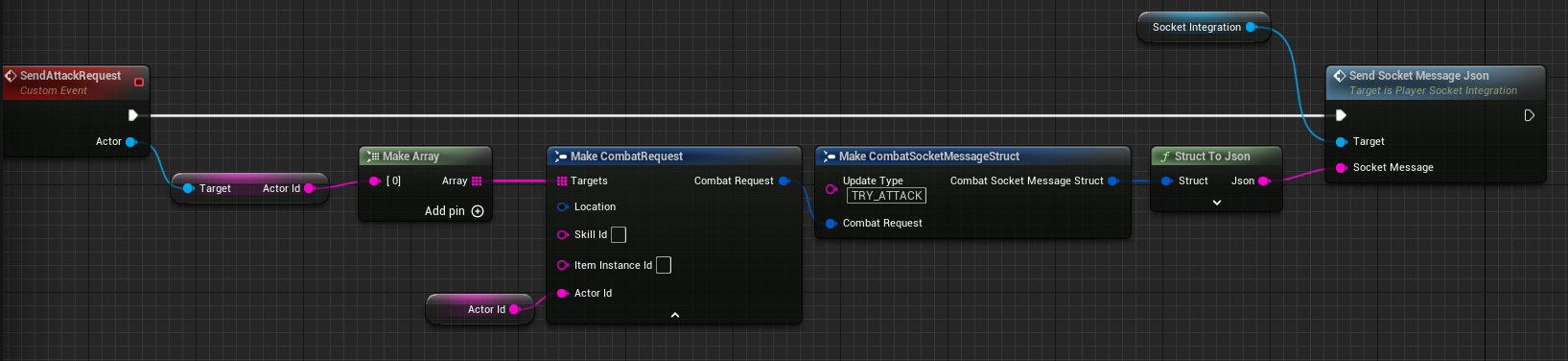
Task: Click Send Socket Message Json execution input pin
Action: 1341,115
